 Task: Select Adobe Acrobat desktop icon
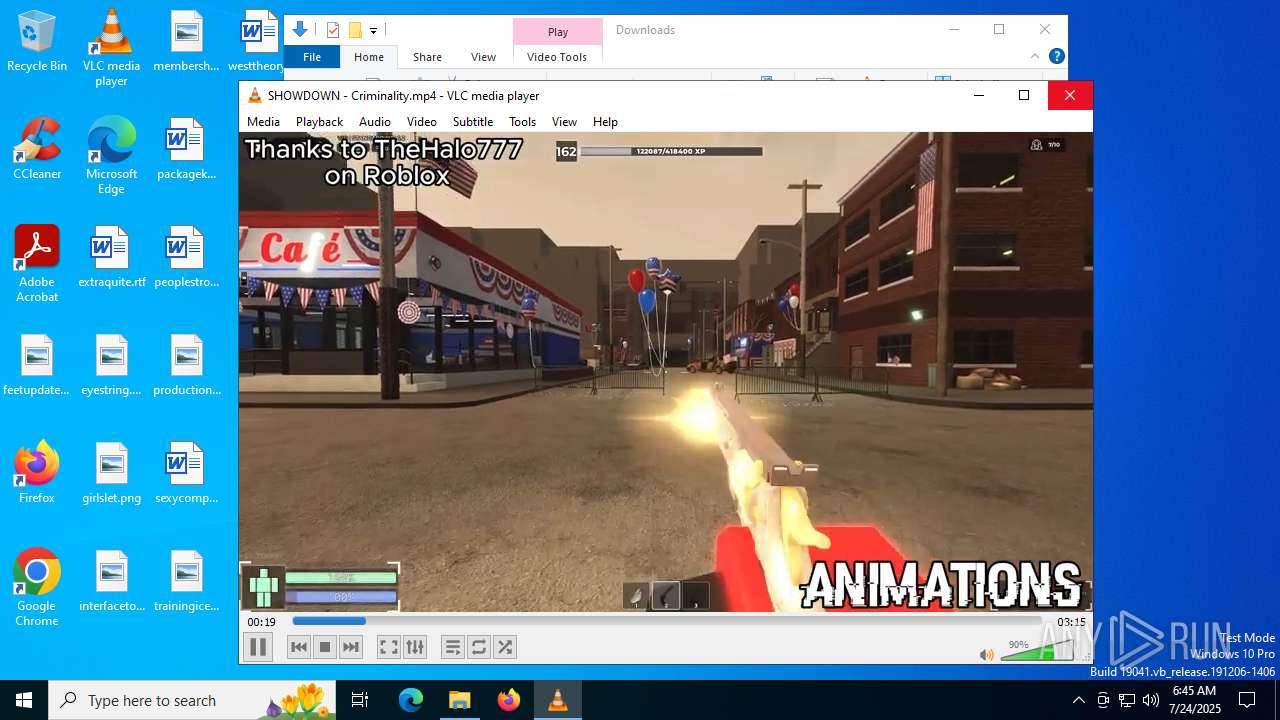tap(37, 264)
